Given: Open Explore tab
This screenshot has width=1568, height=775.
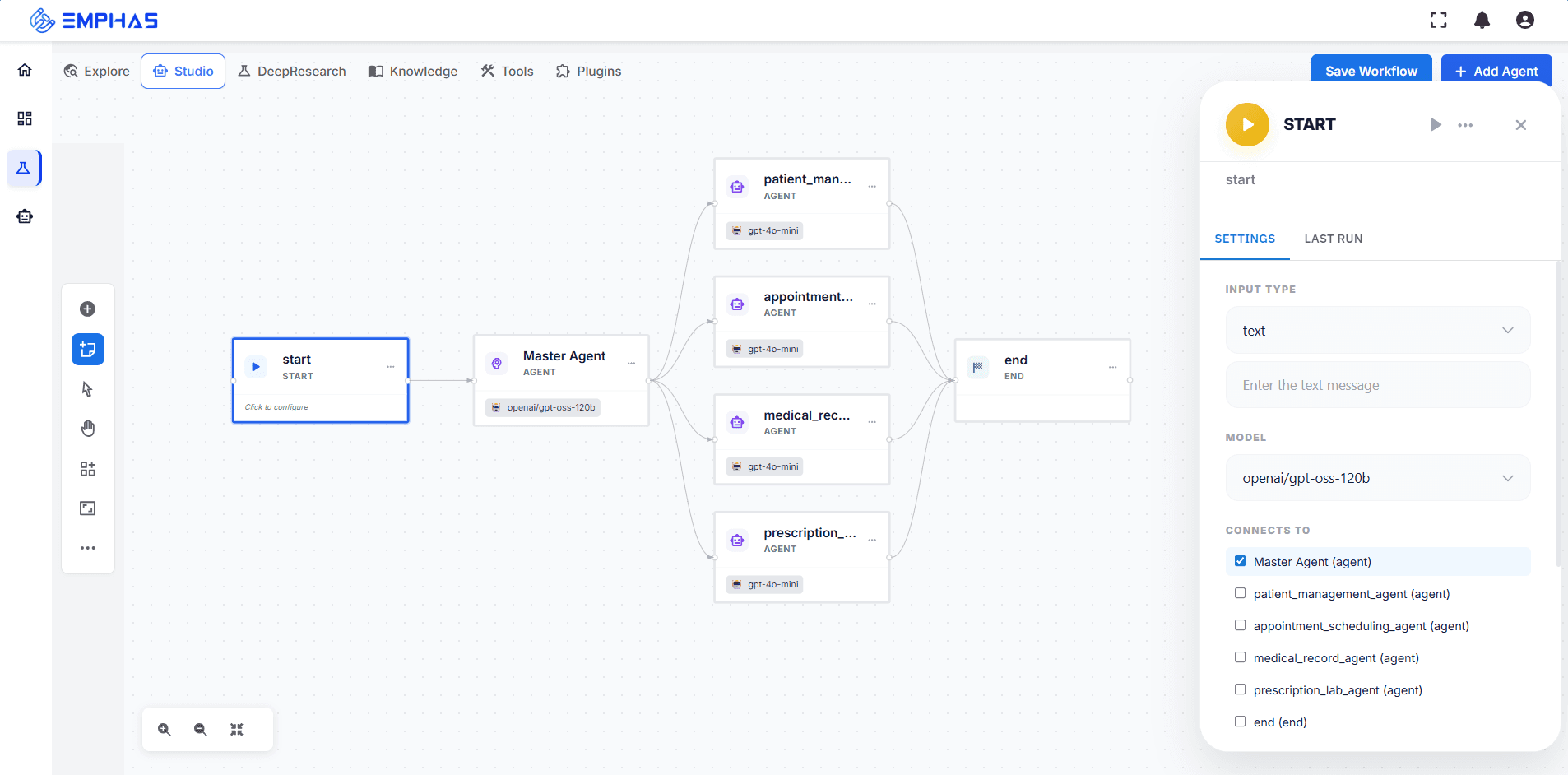Looking at the screenshot, I should (96, 72).
